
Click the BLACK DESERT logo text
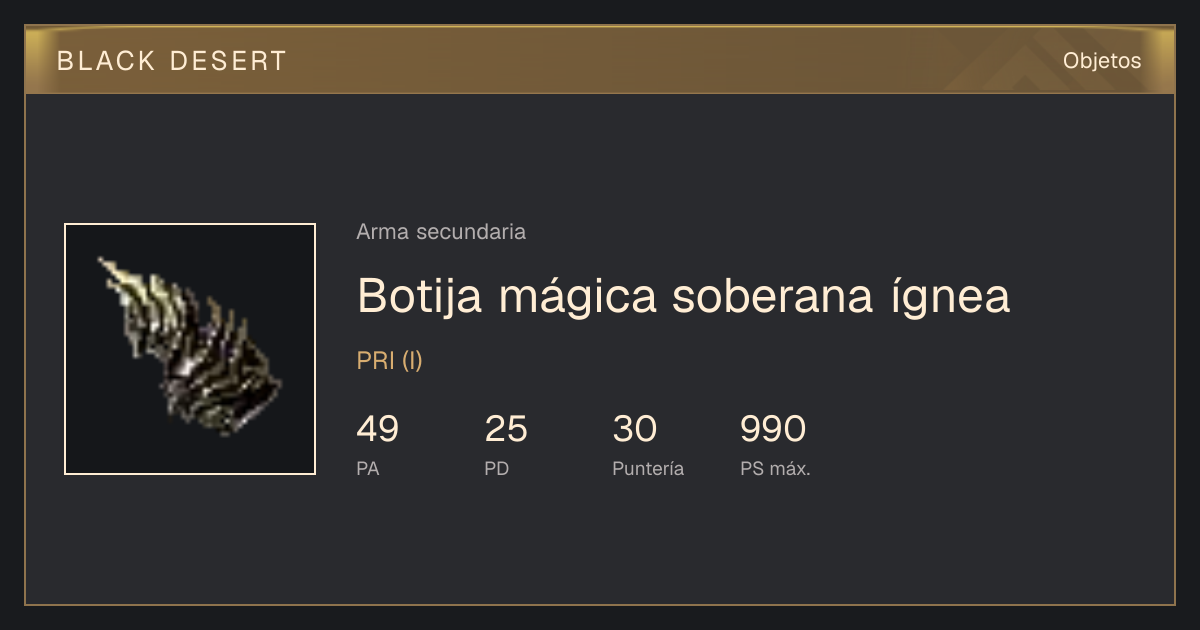point(172,61)
